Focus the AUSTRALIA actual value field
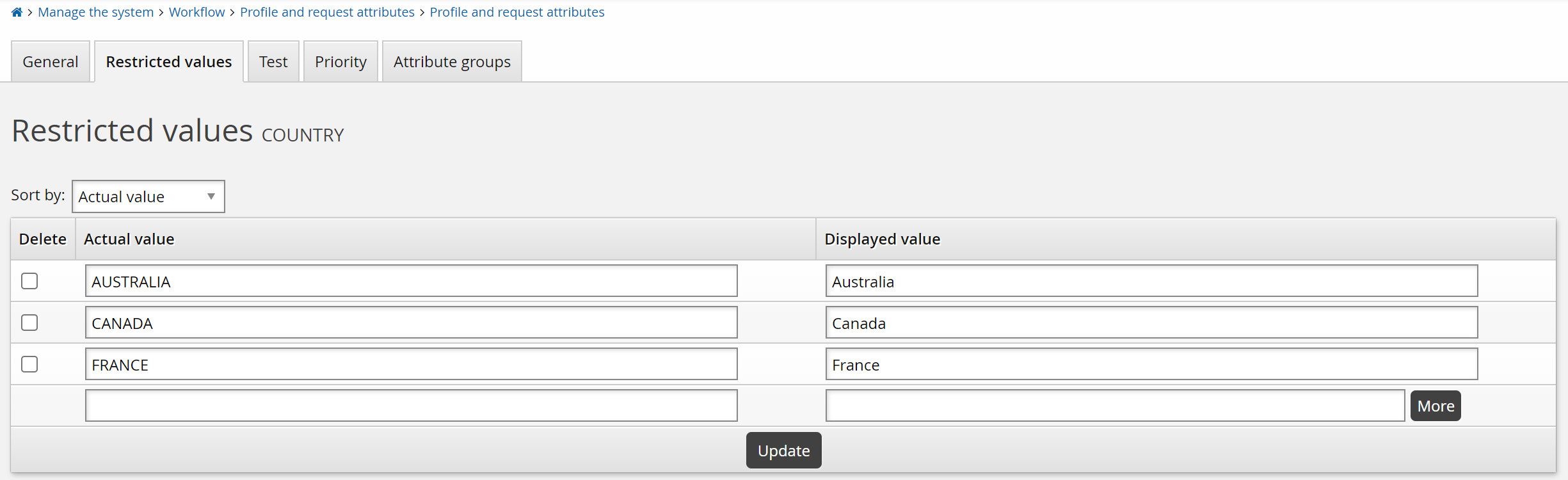This screenshot has height=480, width=1568. [411, 281]
